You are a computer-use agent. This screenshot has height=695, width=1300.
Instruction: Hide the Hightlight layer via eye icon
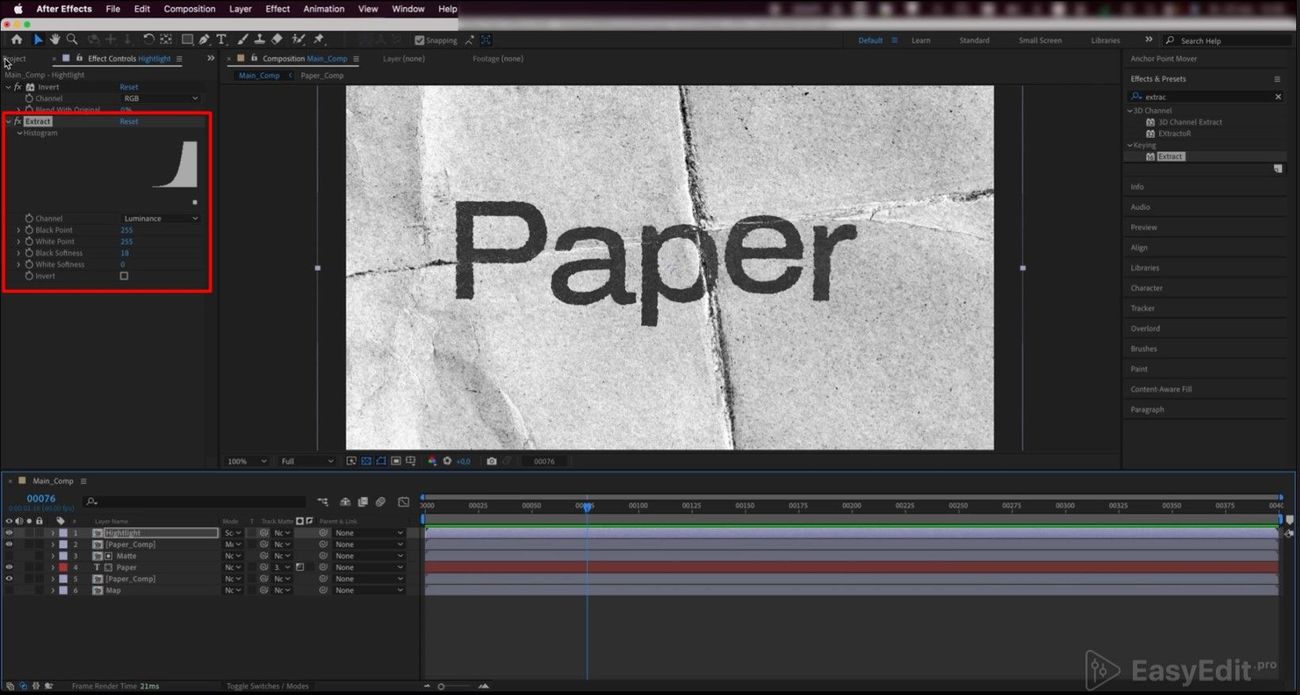(x=9, y=533)
